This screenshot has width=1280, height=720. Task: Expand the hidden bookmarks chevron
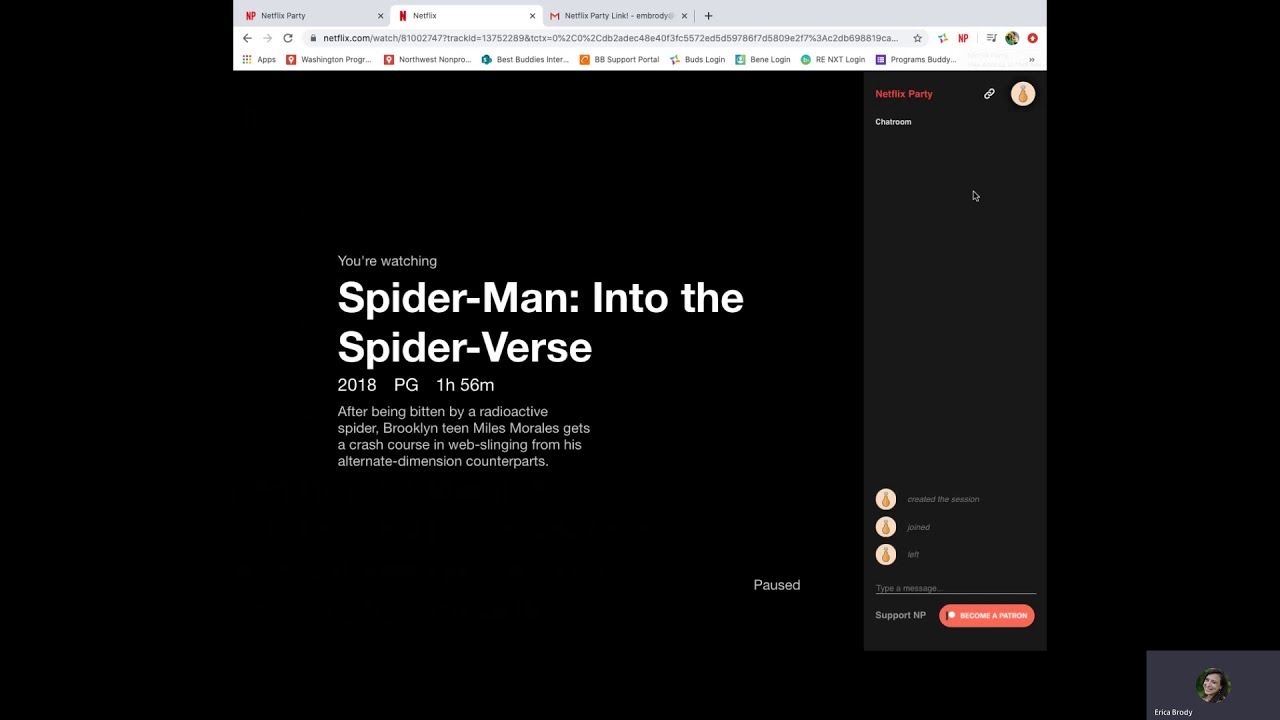[1032, 60]
